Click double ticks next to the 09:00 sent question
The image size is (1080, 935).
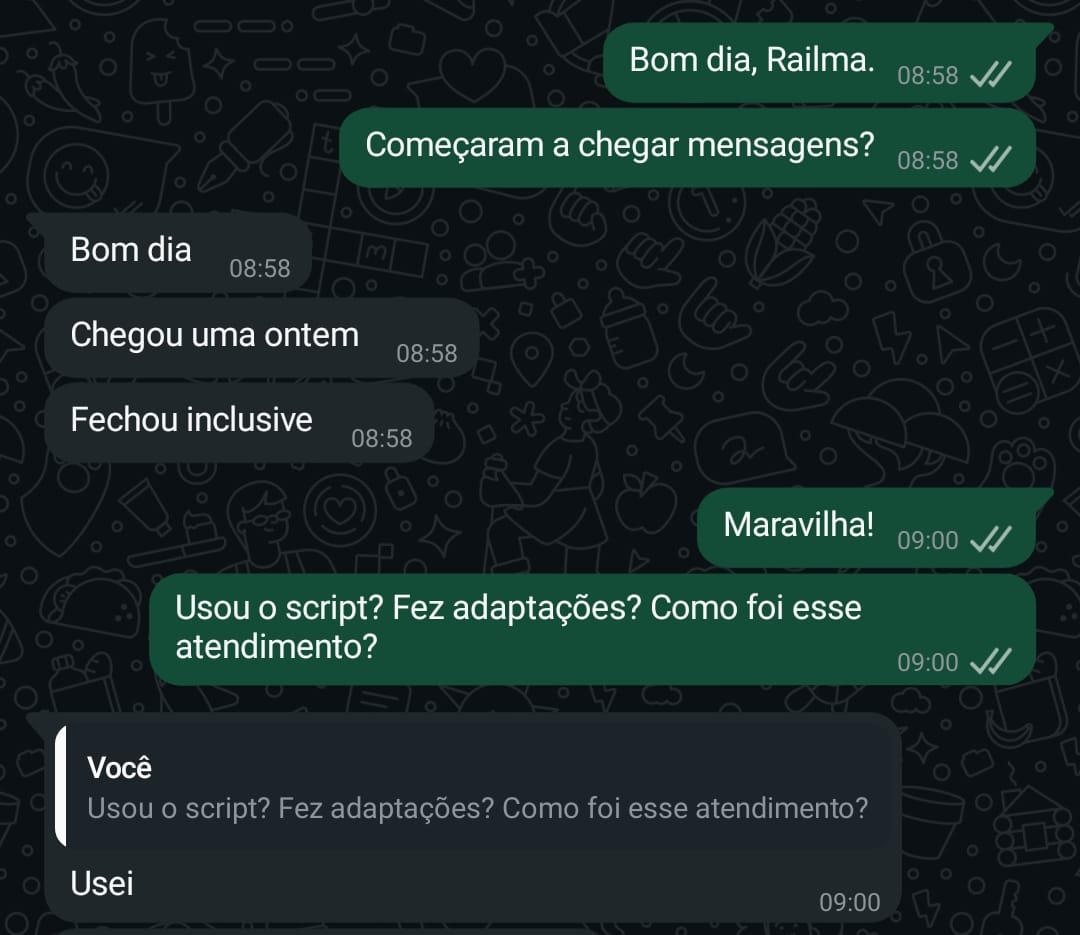pyautogui.click(x=991, y=662)
